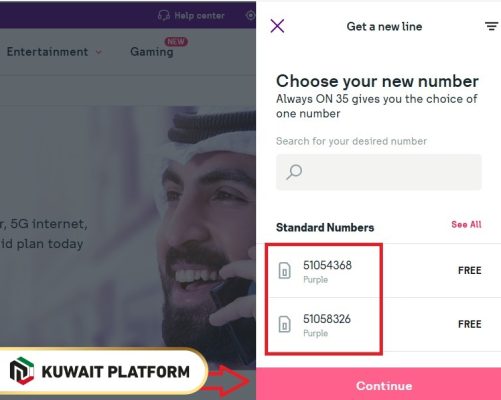The image size is (501, 400).
Task: Click SIM card icon beside 51054368
Action: pos(285,270)
